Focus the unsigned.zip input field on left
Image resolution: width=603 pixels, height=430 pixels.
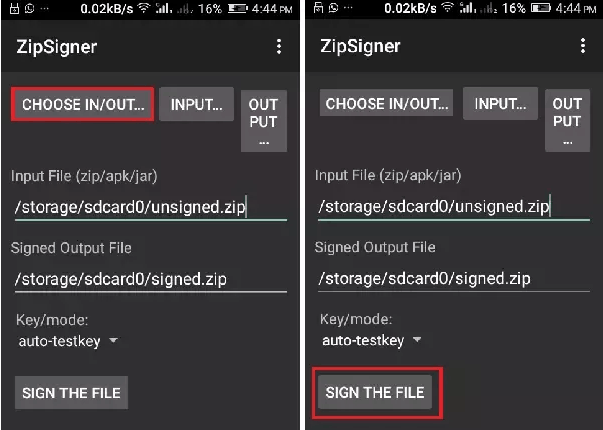(151, 208)
